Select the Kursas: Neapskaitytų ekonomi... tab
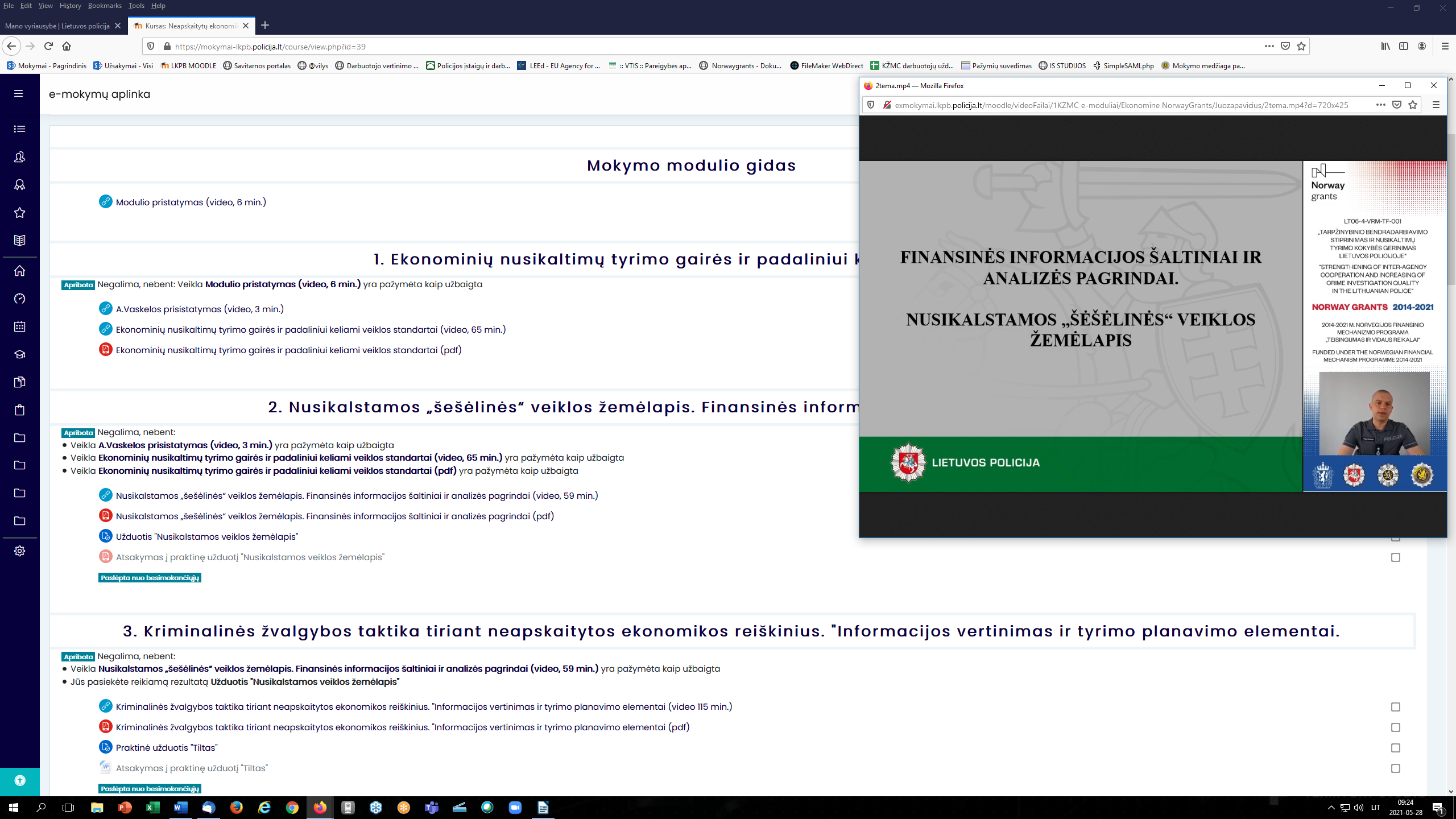Image resolution: width=1456 pixels, height=819 pixels. (191, 26)
